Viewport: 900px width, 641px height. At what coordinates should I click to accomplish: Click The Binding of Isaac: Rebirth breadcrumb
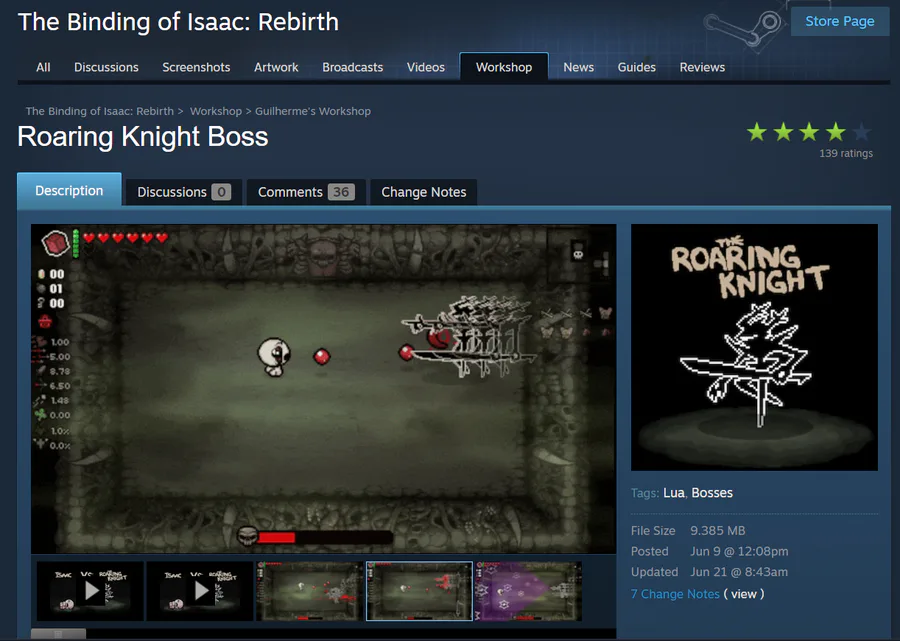(99, 111)
